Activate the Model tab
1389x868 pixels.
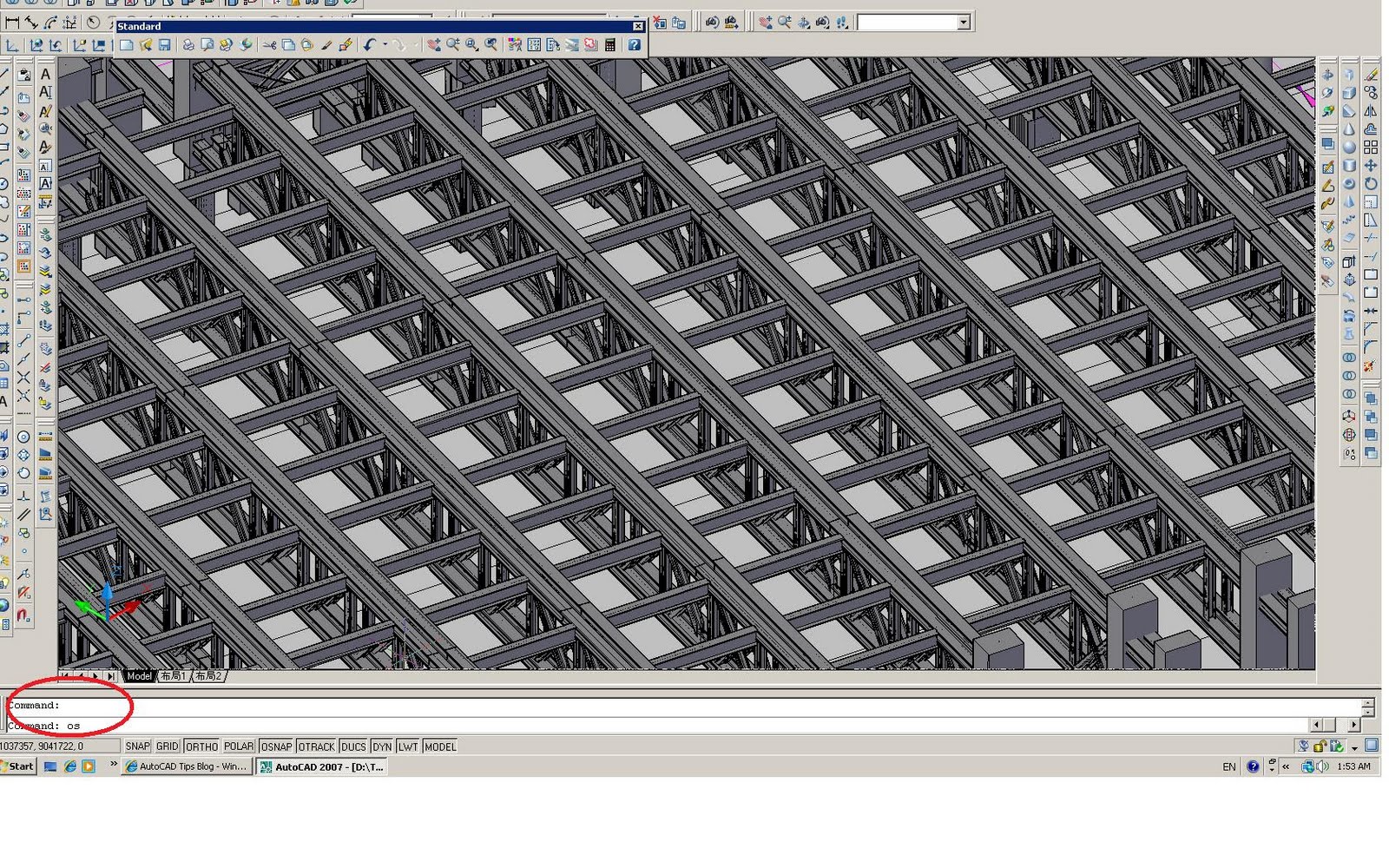[x=138, y=675]
